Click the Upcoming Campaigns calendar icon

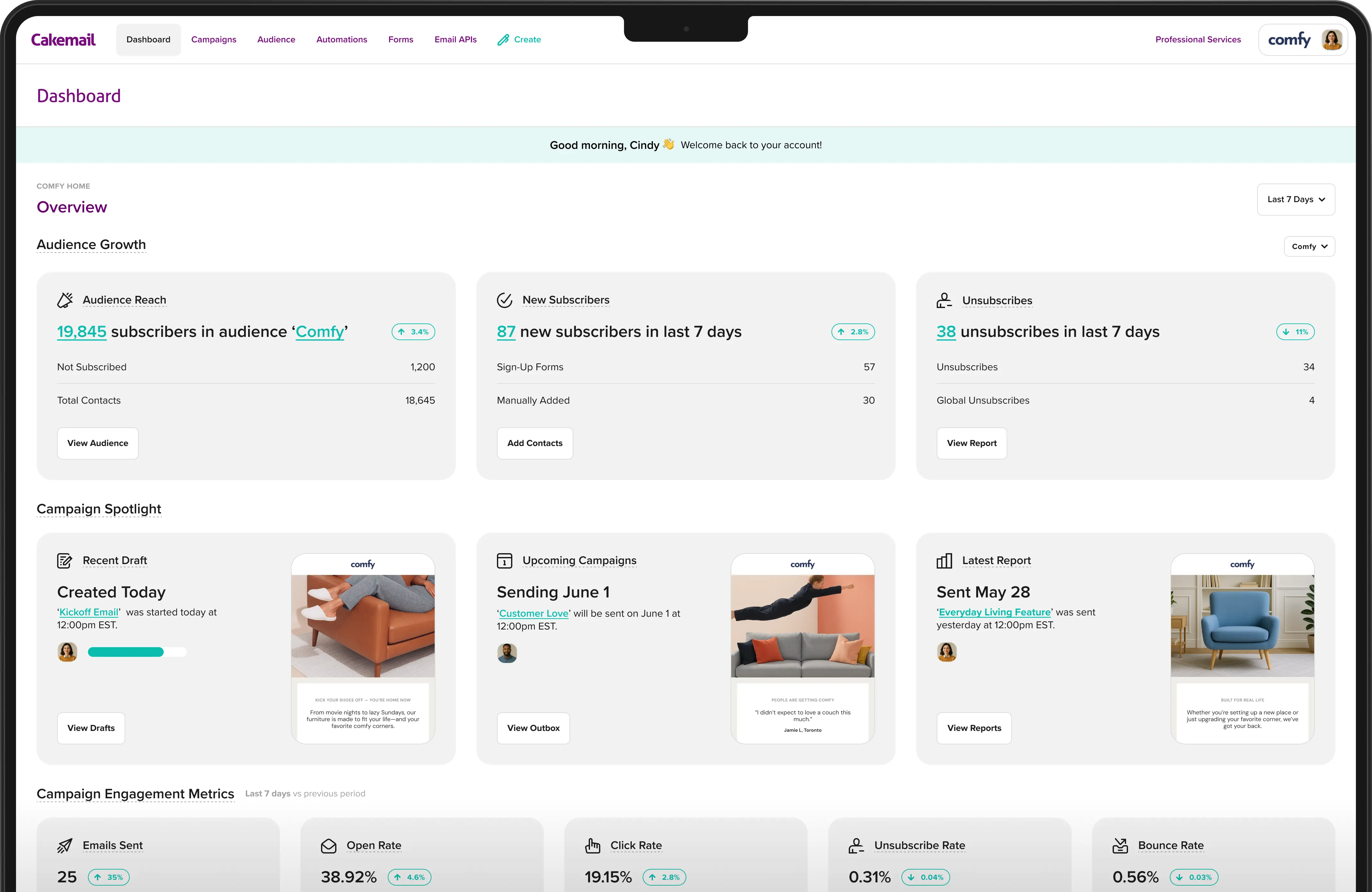[504, 561]
